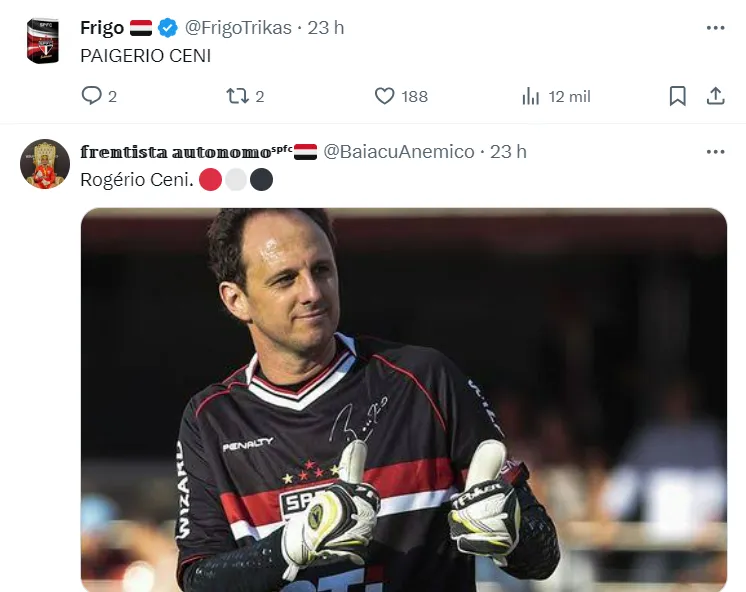Like Frigo's tweet with the heart icon
The height and width of the screenshot is (592, 746).
point(384,96)
